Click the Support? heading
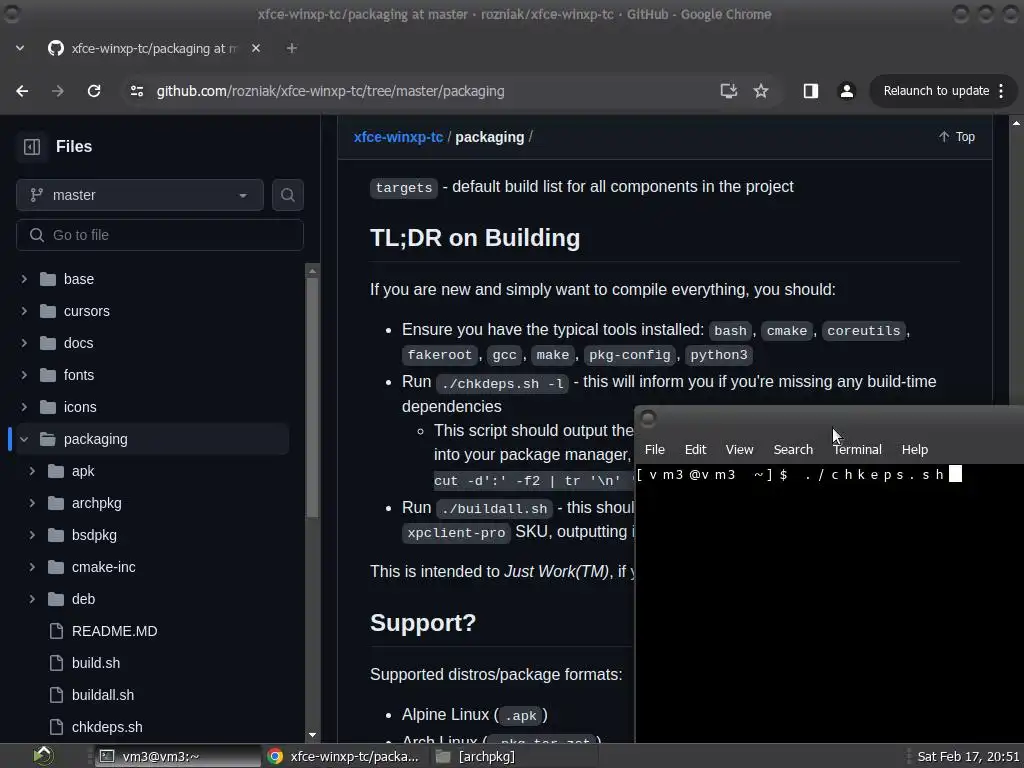Image resolution: width=1024 pixels, height=768 pixels. pos(423,623)
